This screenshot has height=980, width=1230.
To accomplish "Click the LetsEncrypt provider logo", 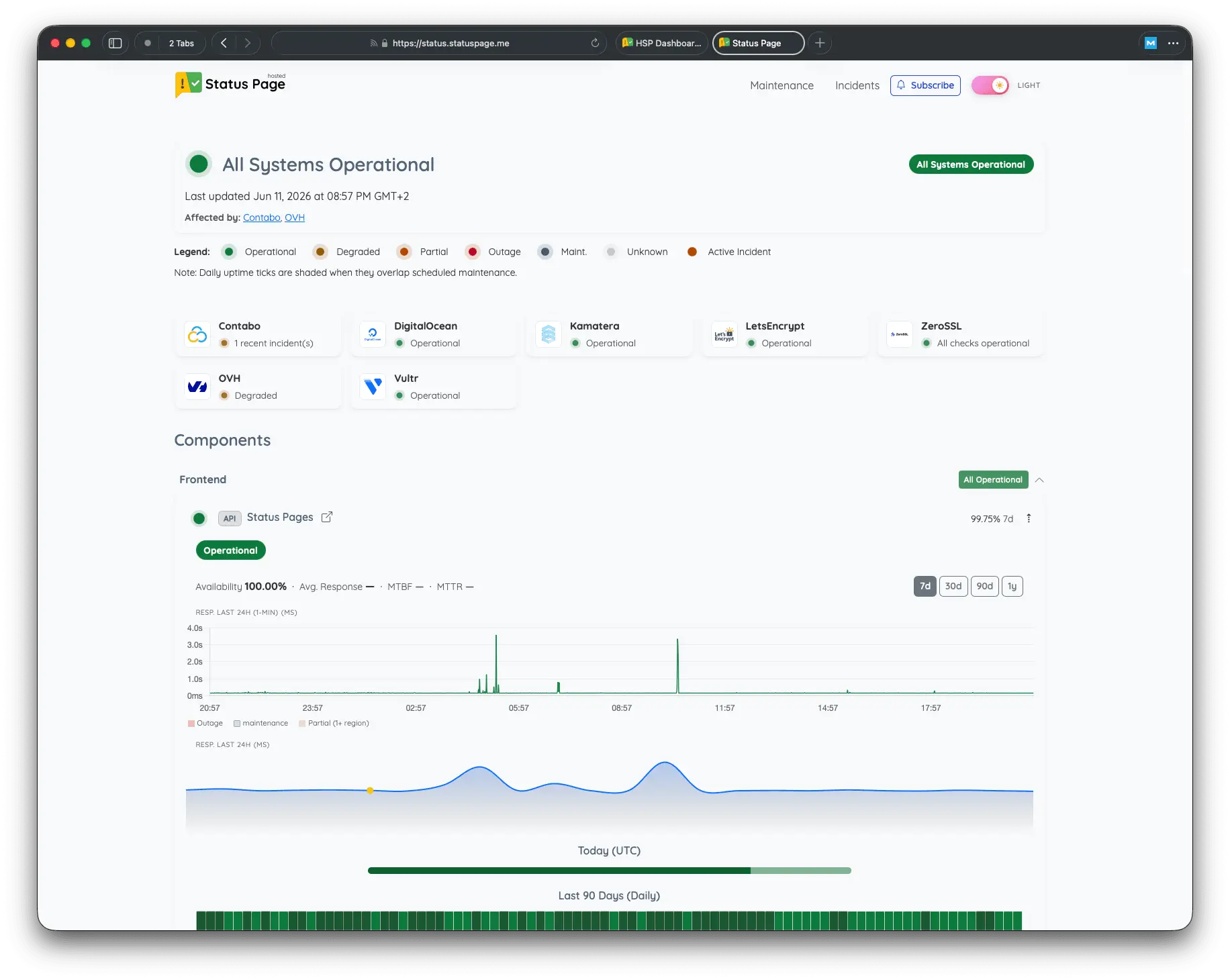I will coord(724,334).
